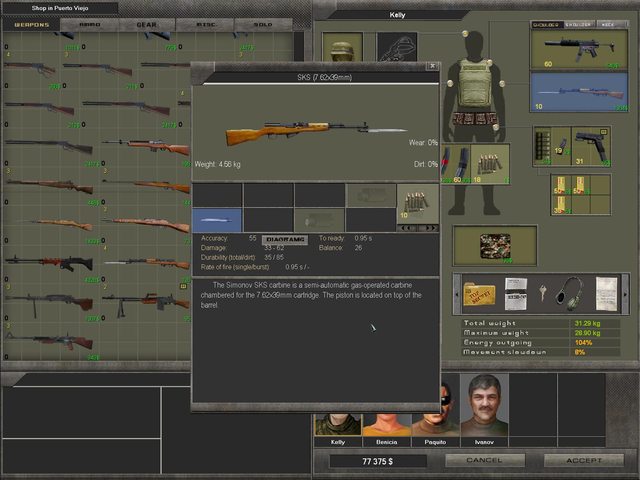Select Ivanov's portrait

pos(484,405)
